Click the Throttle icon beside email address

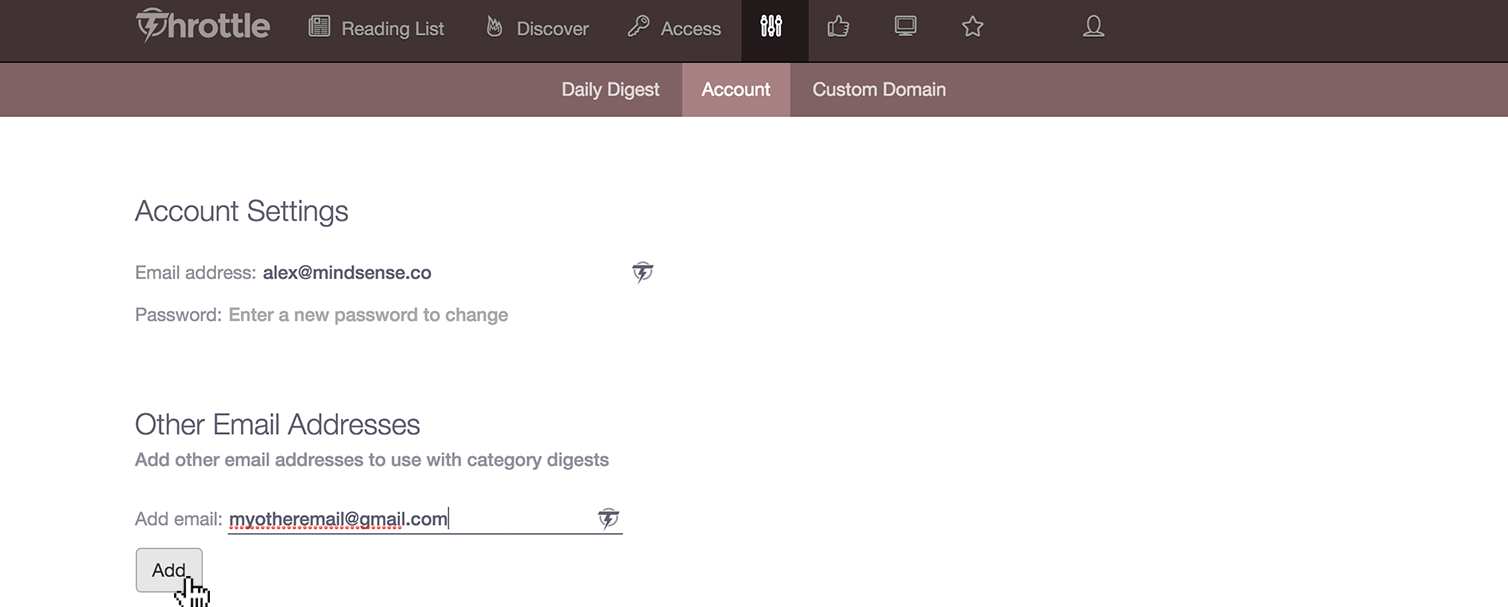[643, 272]
